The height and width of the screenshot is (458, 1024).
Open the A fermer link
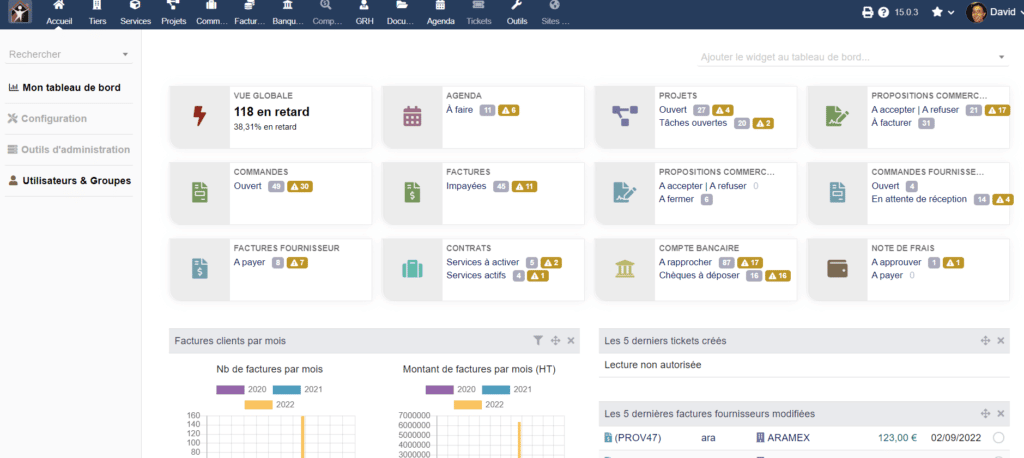(x=677, y=199)
